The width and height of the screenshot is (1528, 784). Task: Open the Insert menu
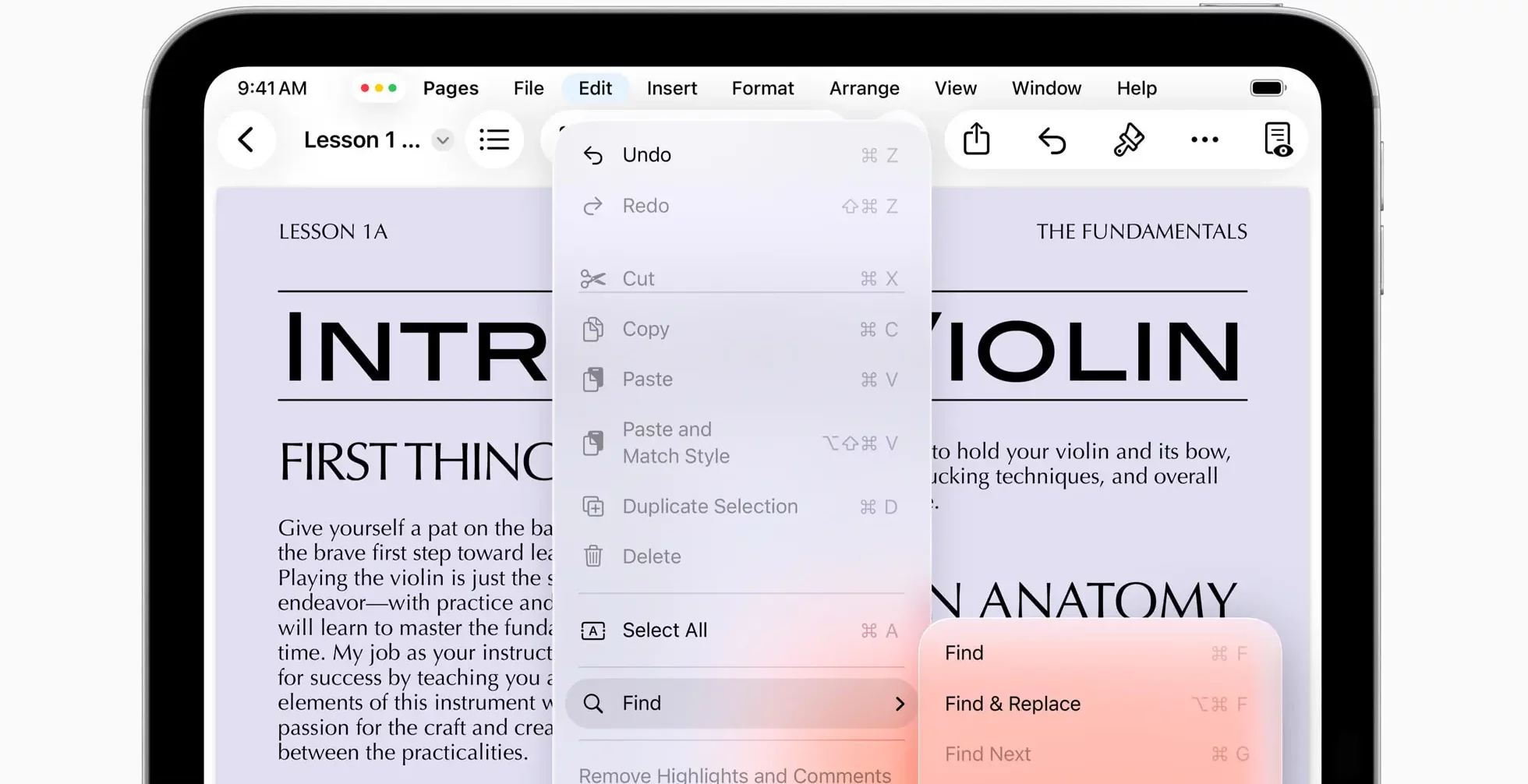click(671, 88)
